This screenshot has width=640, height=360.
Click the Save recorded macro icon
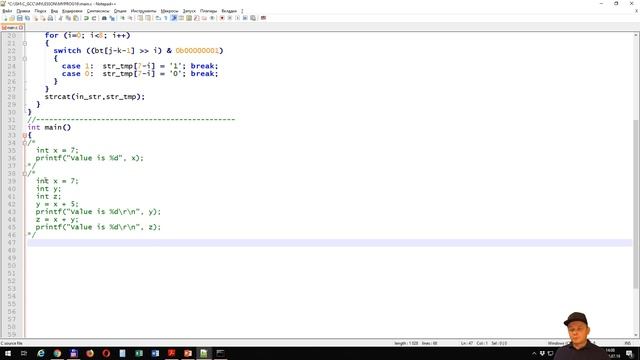click(x=253, y=18)
